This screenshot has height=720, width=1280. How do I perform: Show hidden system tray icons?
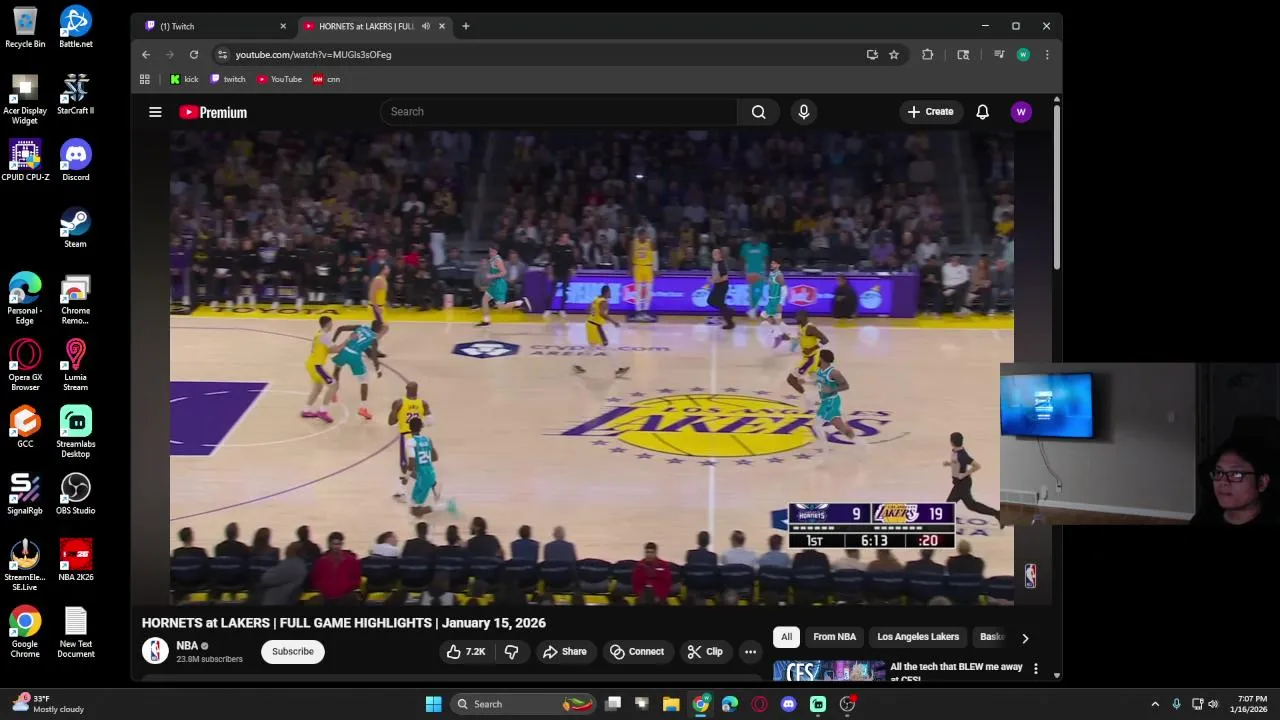(x=1155, y=704)
